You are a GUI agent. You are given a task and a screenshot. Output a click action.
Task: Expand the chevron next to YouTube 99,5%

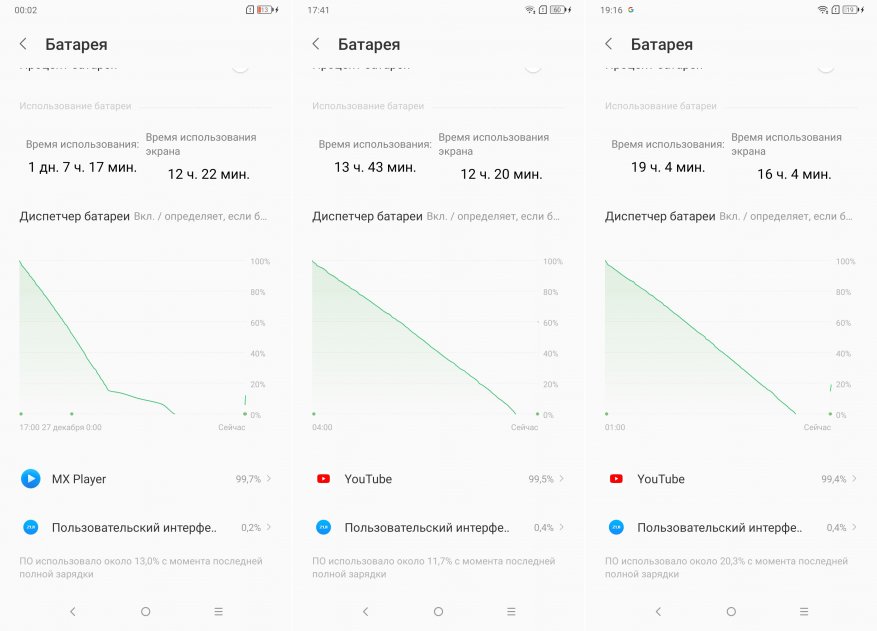pyautogui.click(x=562, y=479)
